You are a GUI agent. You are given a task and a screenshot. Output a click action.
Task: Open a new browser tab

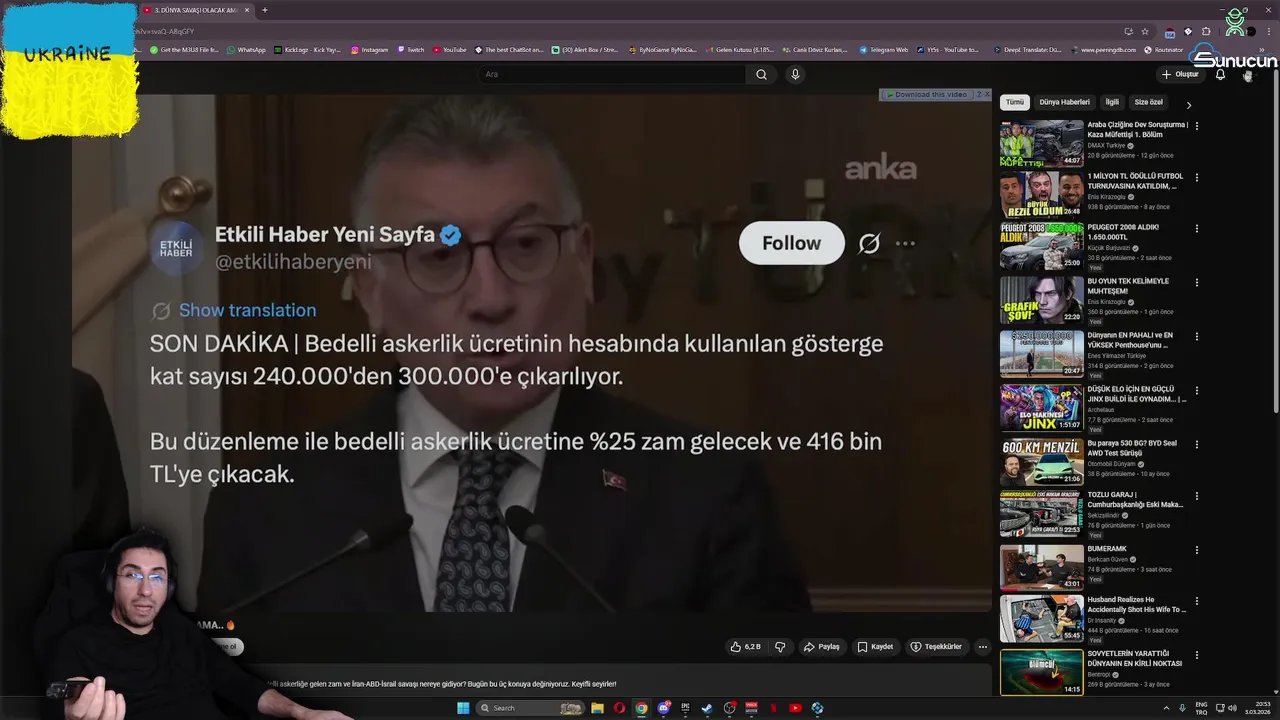coord(264,10)
